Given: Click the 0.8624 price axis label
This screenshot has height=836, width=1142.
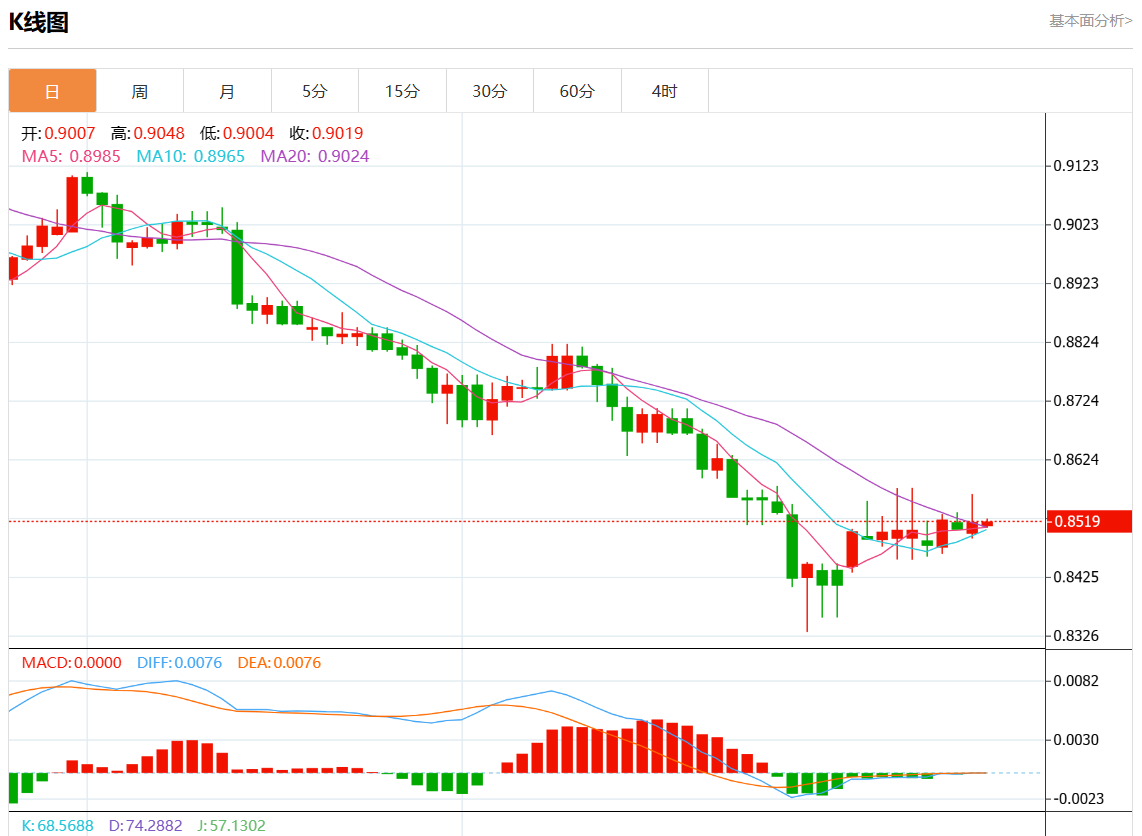Looking at the screenshot, I should pyautogui.click(x=1076, y=460).
